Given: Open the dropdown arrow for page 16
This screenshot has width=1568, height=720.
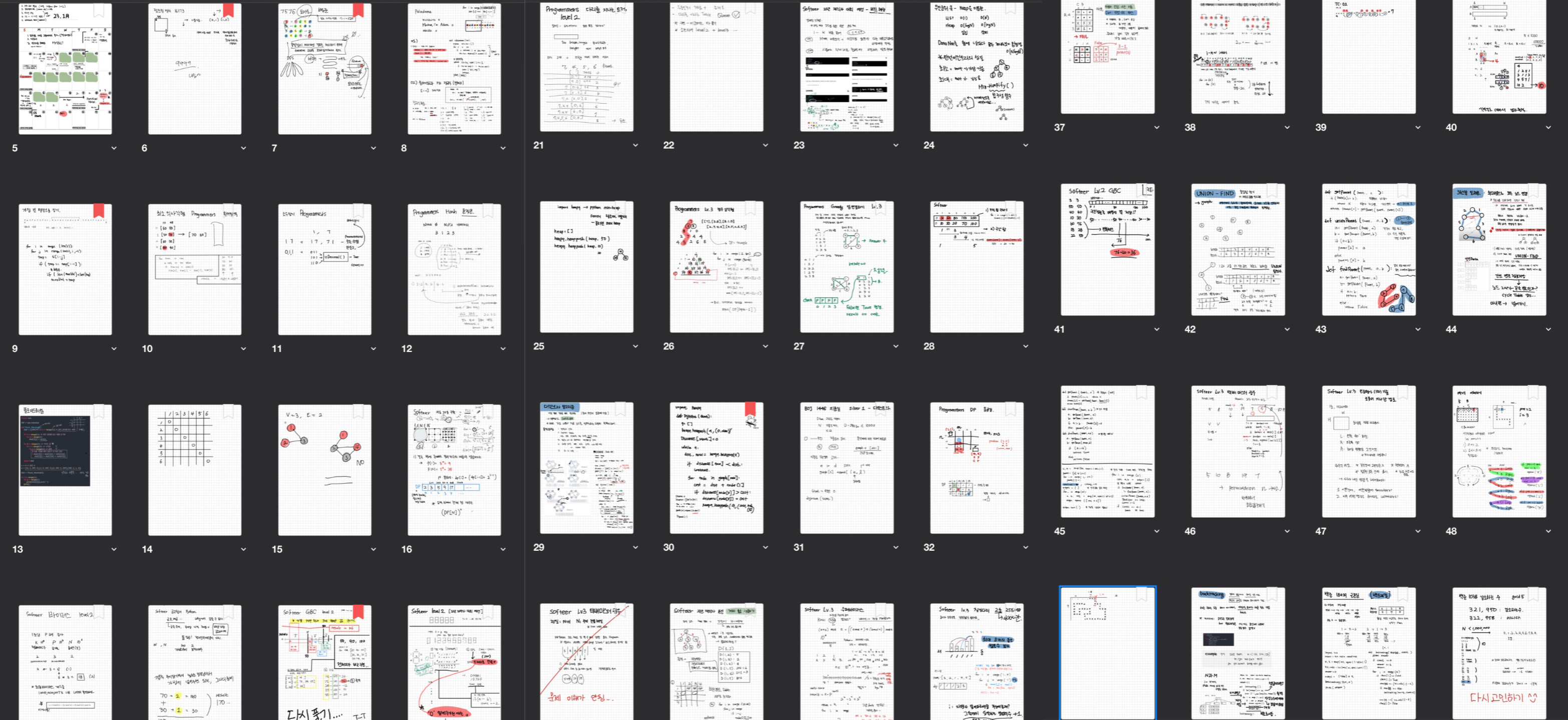Looking at the screenshot, I should click(x=503, y=549).
